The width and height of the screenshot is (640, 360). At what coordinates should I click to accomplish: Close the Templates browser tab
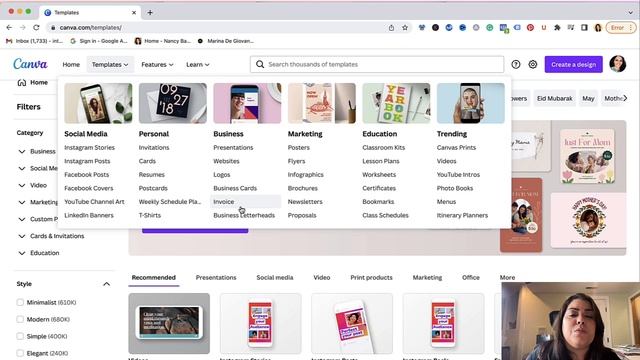click(134, 13)
